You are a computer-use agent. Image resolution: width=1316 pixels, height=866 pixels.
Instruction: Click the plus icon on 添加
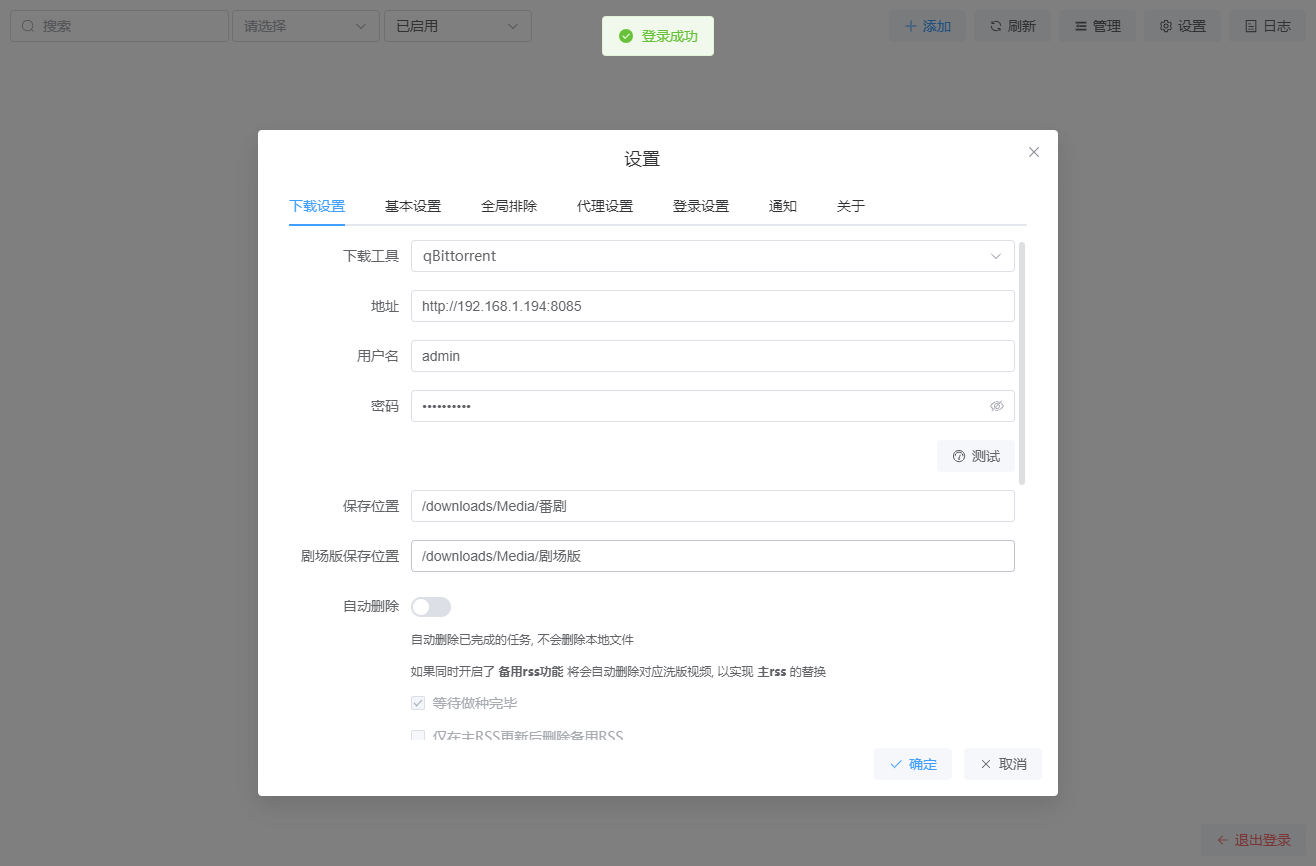(910, 26)
